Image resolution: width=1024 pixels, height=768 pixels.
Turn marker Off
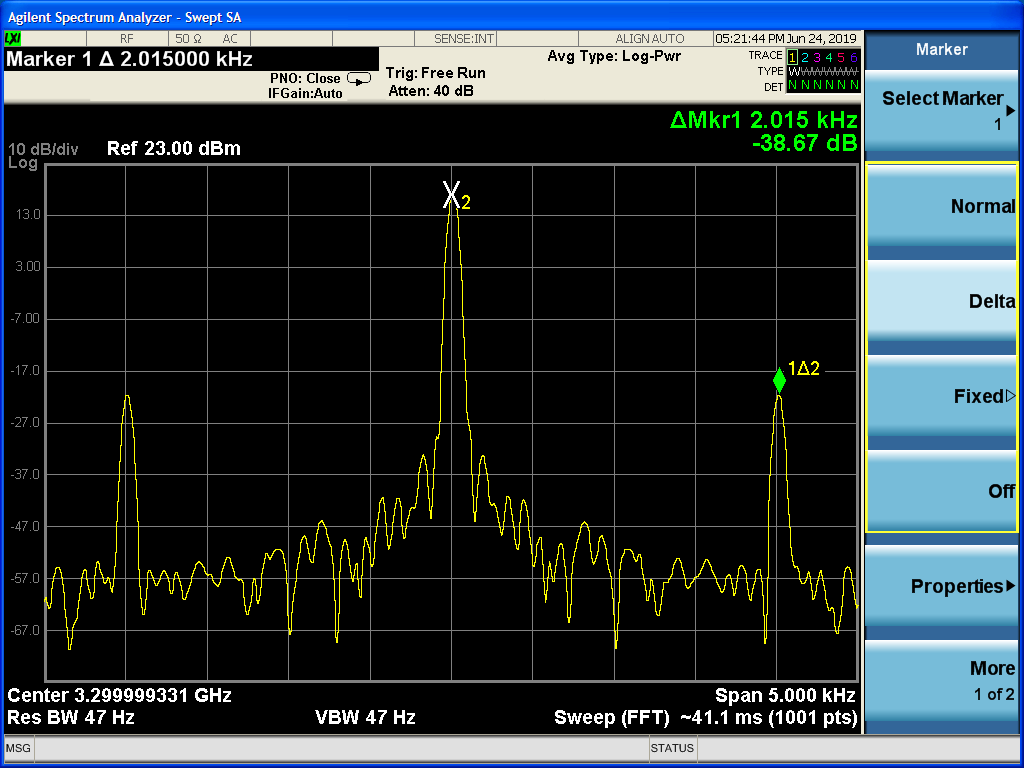tap(942, 491)
